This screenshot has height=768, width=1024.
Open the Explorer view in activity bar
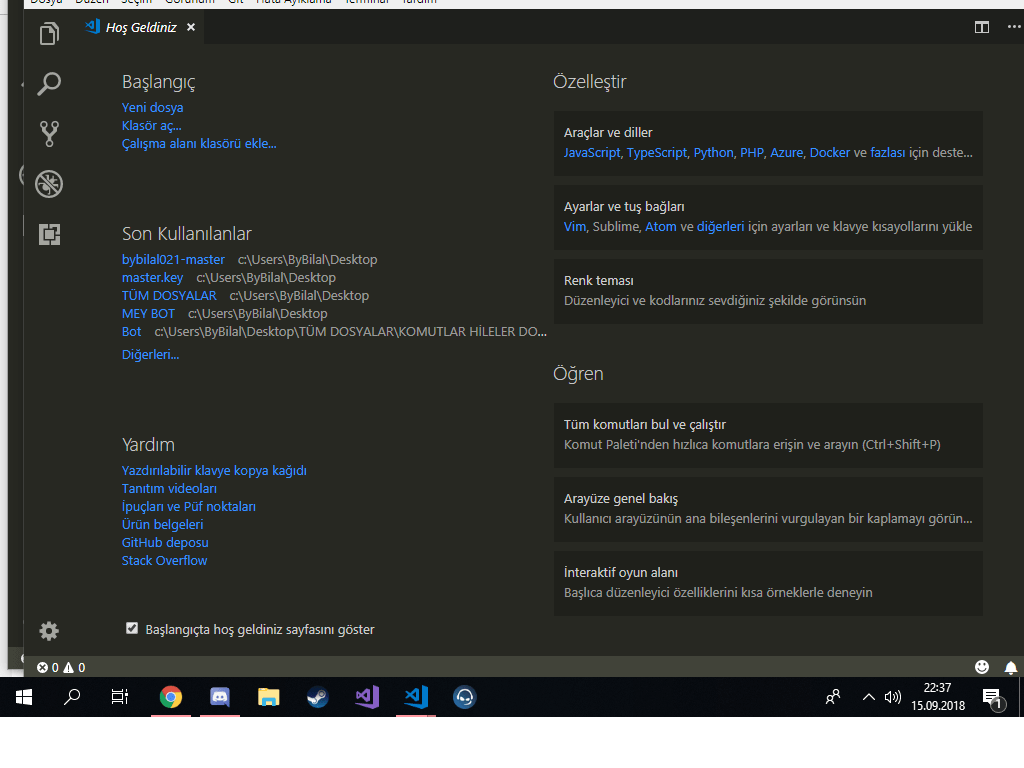pos(49,33)
